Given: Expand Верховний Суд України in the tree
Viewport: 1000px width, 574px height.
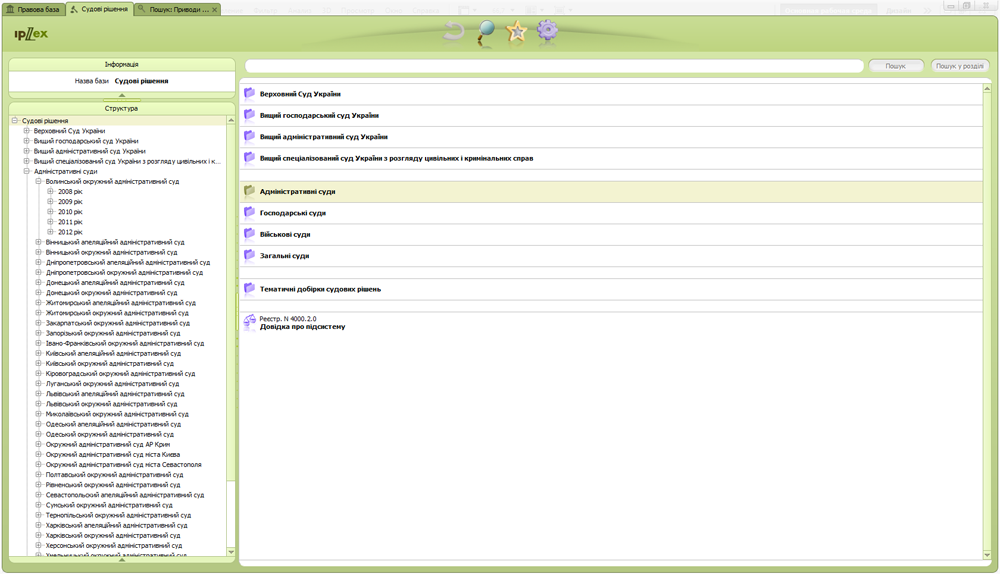Looking at the screenshot, I should [27, 130].
